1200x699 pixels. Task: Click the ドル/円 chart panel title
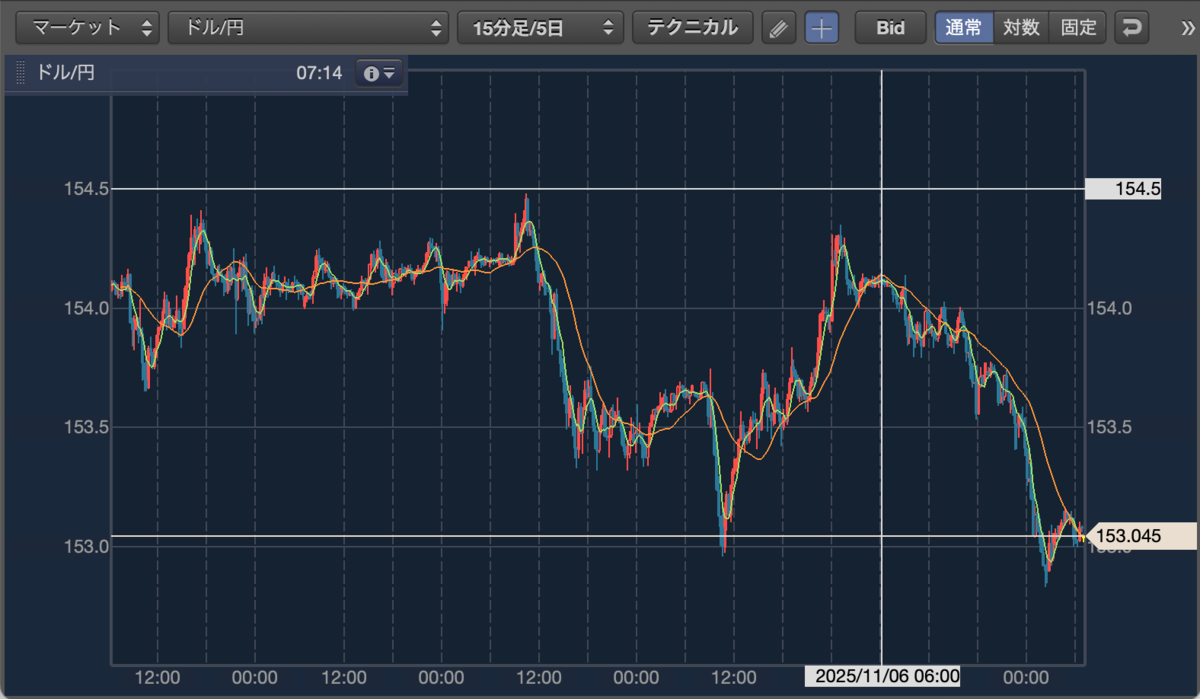65,73
